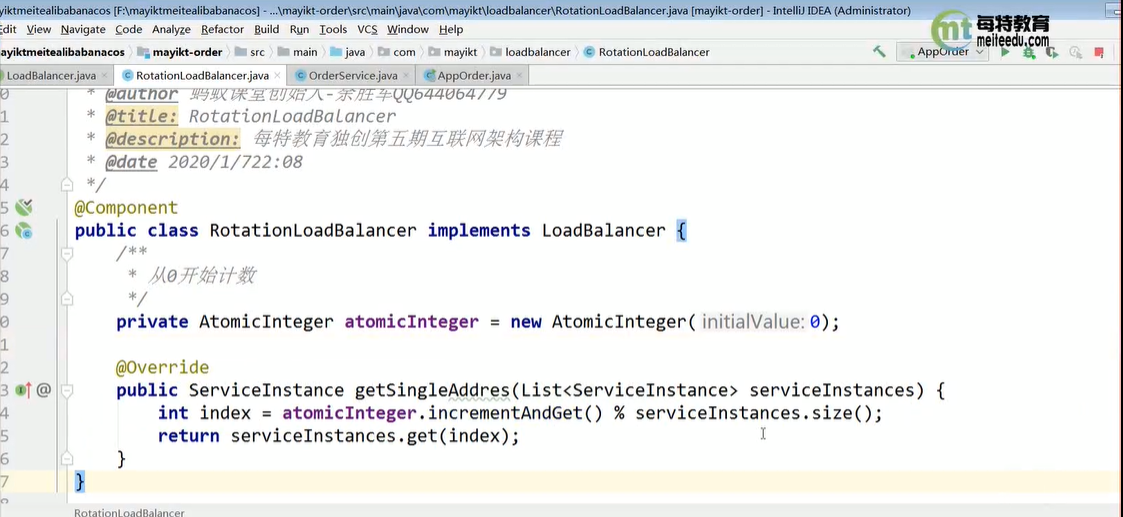
Task: Click the @ gutter marker on getSingleAddres line
Action: pyautogui.click(x=44, y=390)
